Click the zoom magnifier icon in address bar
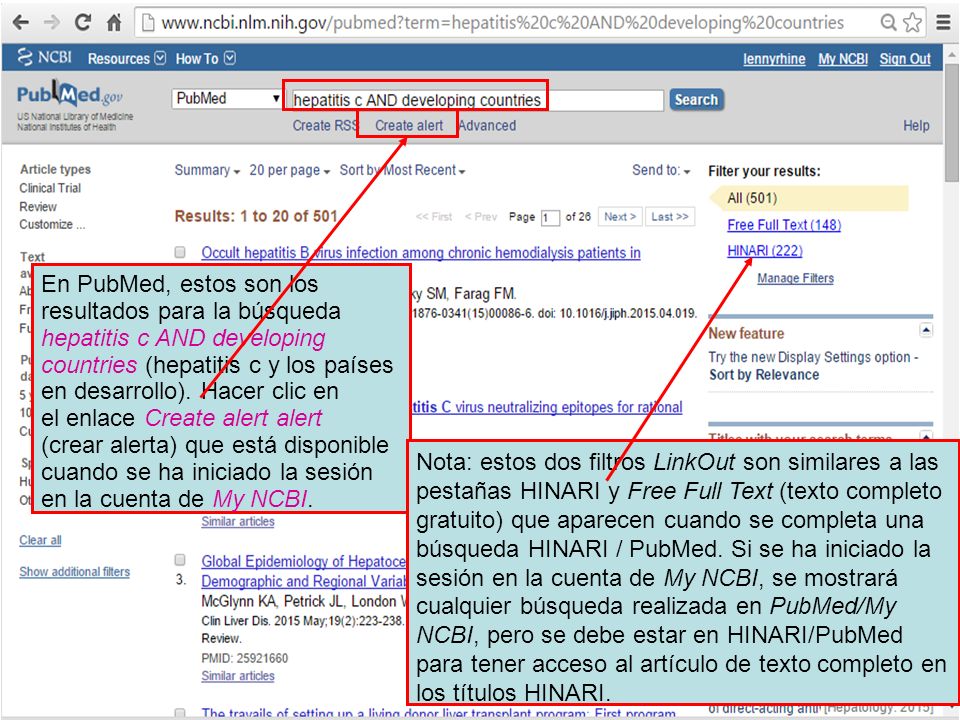 tap(888, 23)
